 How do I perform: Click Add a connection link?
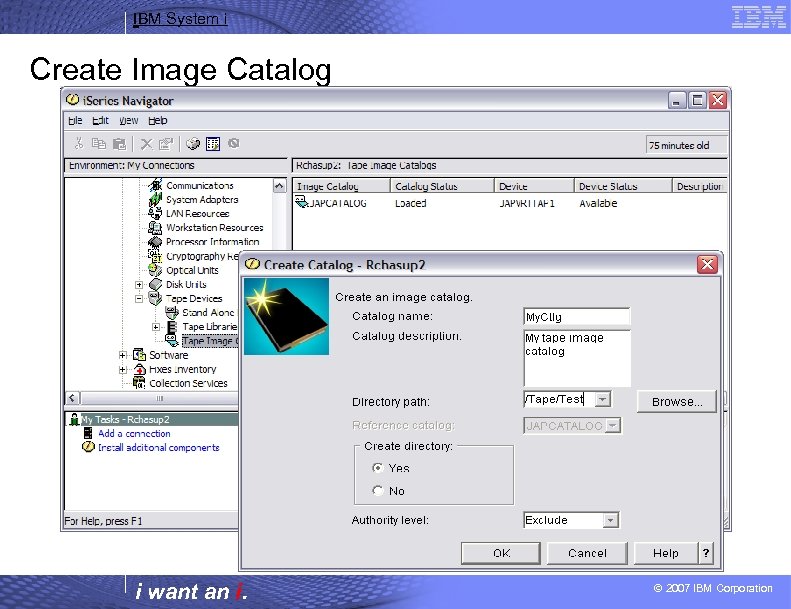click(x=134, y=433)
